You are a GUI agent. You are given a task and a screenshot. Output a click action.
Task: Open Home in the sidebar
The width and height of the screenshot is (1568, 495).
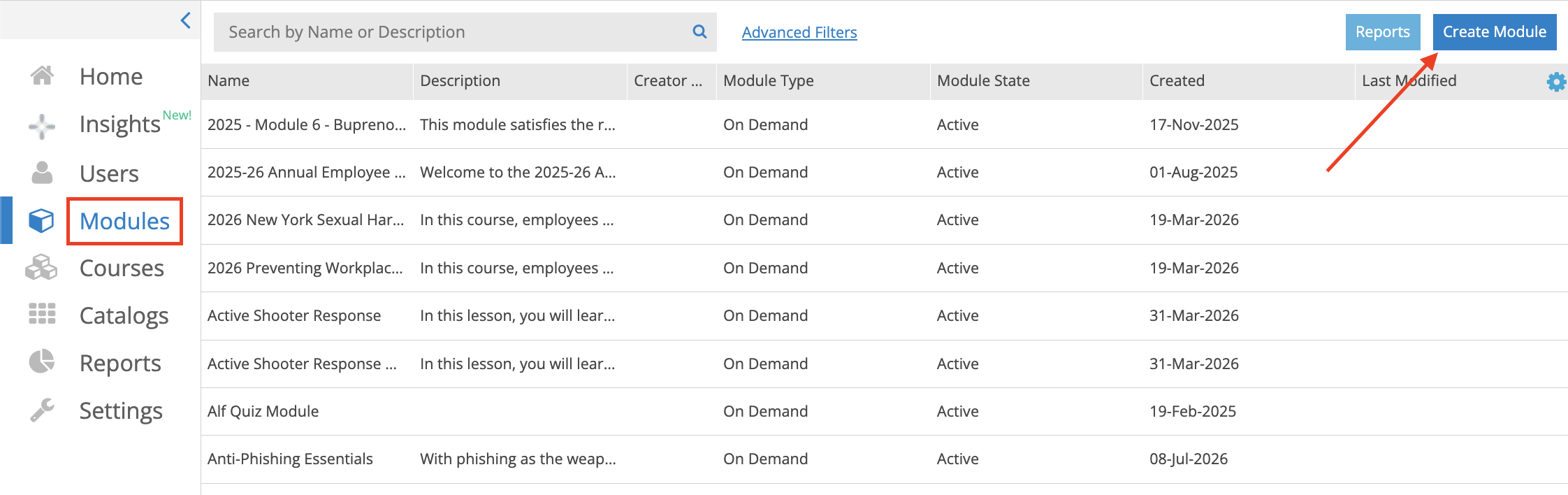[111, 76]
